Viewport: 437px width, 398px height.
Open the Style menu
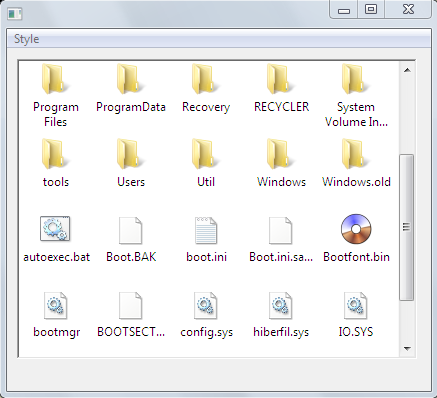click(26, 39)
